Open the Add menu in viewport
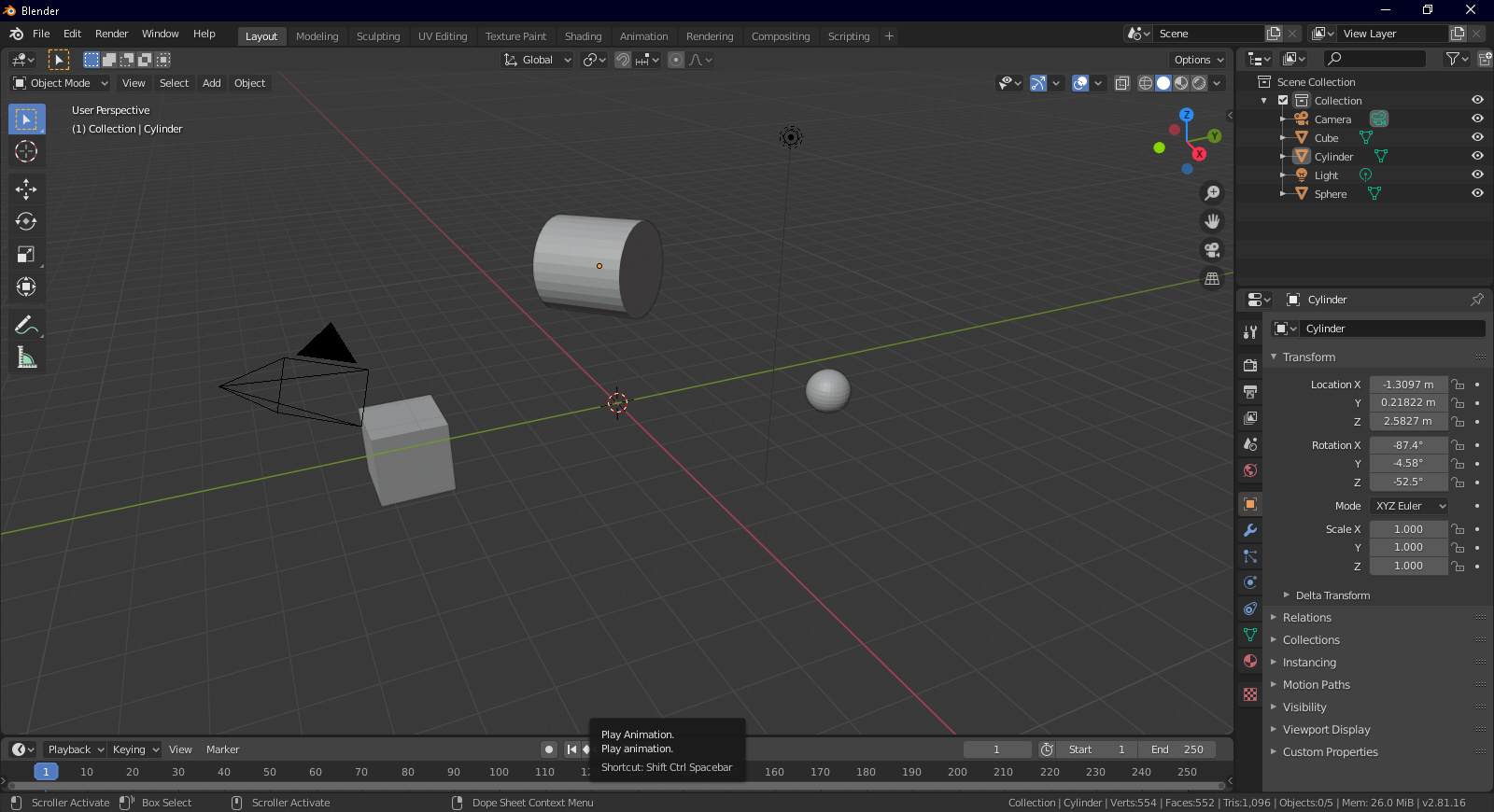This screenshot has width=1494, height=812. click(212, 83)
